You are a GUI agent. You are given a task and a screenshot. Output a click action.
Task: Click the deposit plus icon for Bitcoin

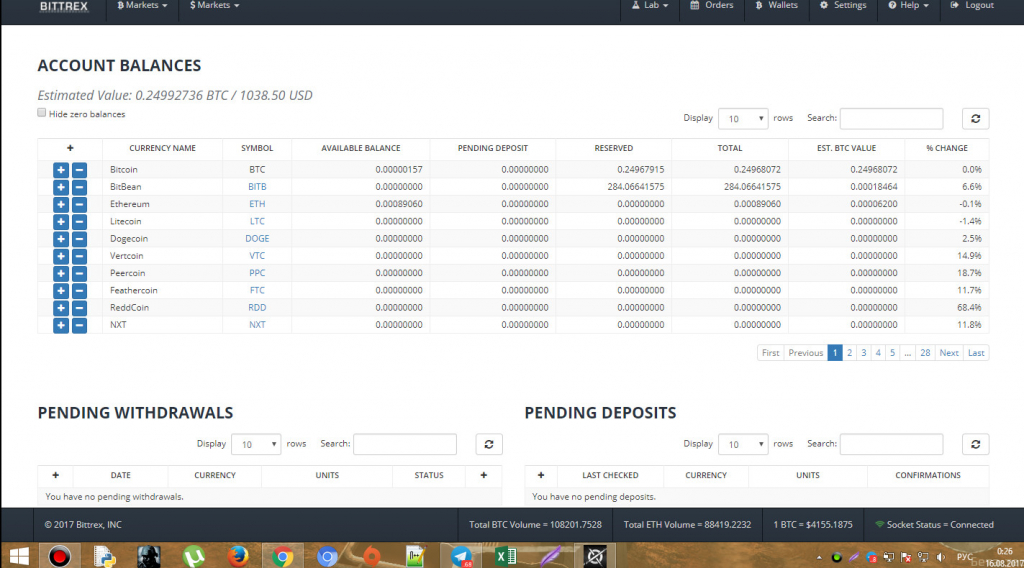click(61, 170)
